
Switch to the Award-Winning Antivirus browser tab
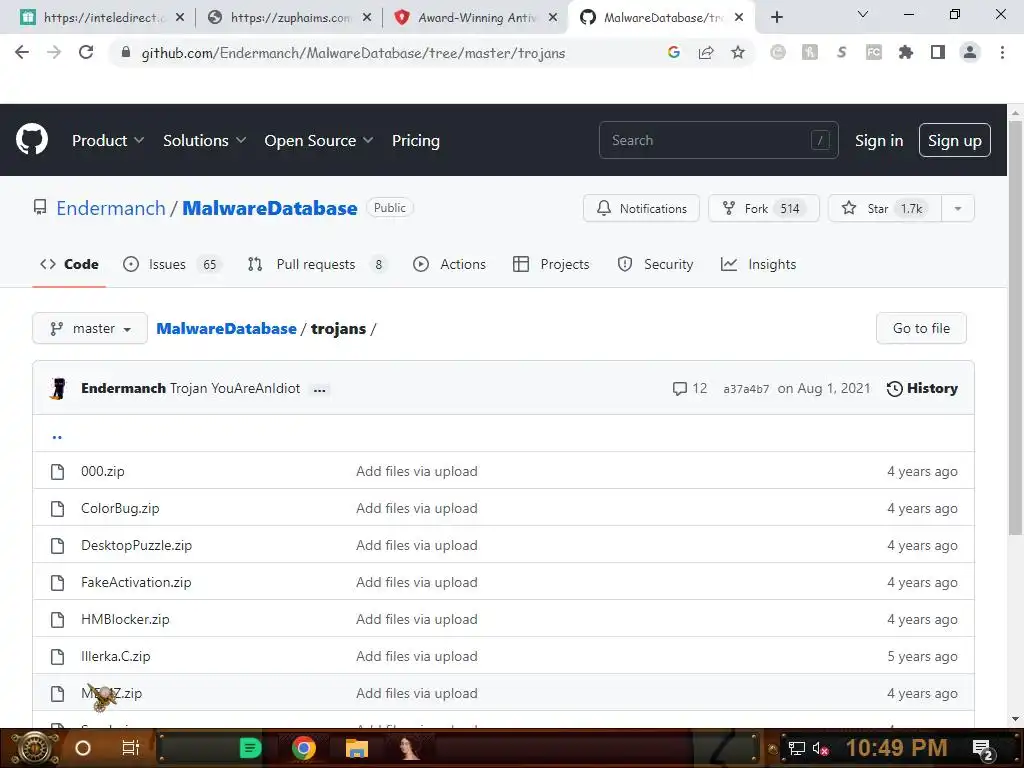click(477, 18)
